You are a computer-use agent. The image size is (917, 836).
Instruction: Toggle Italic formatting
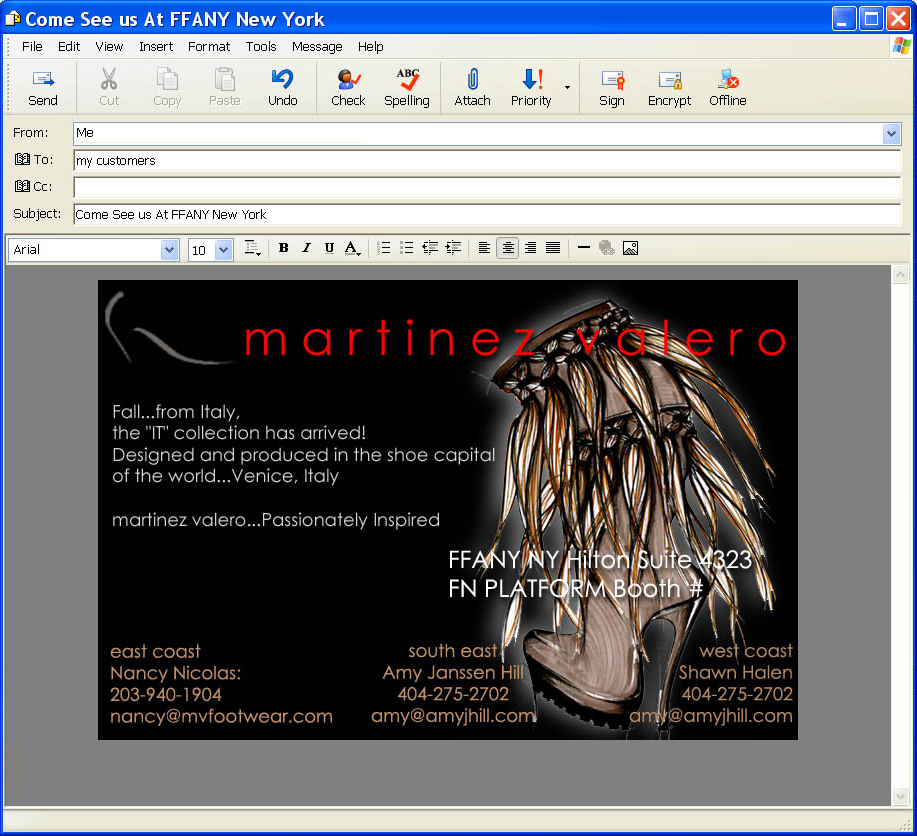pyautogui.click(x=306, y=248)
